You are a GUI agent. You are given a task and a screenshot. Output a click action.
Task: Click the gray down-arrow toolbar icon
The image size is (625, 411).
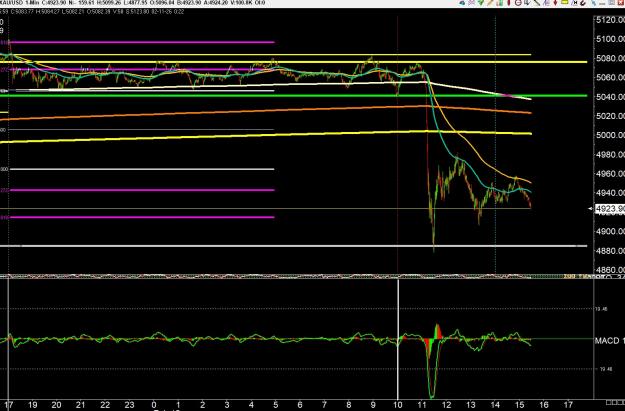527,3
